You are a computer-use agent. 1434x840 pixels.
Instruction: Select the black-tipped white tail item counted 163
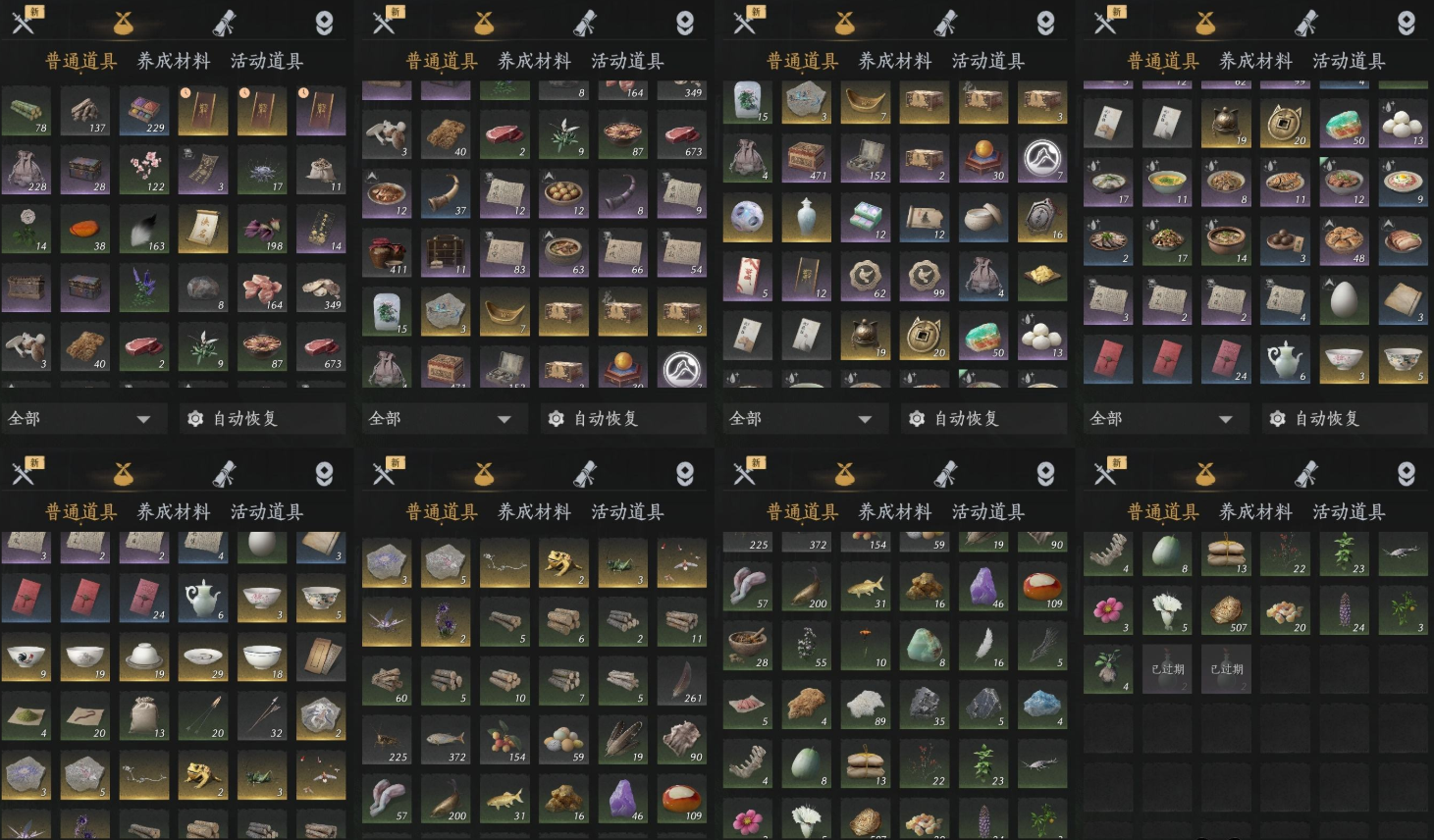[144, 230]
